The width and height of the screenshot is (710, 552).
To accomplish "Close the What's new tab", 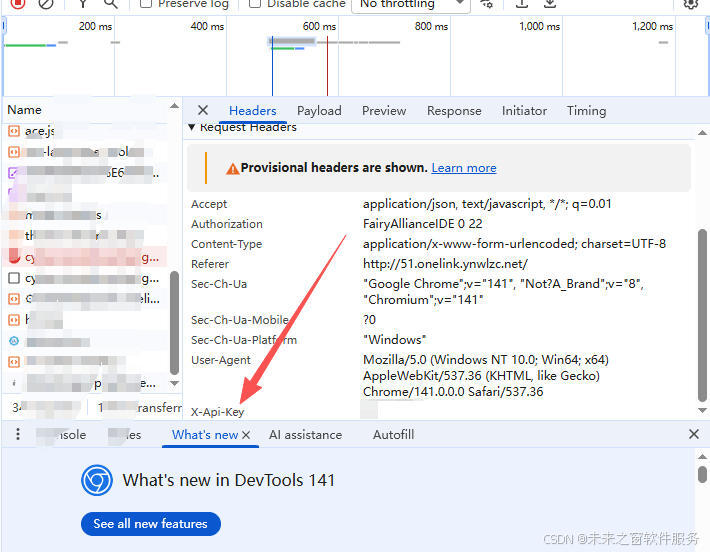I will (x=246, y=435).
